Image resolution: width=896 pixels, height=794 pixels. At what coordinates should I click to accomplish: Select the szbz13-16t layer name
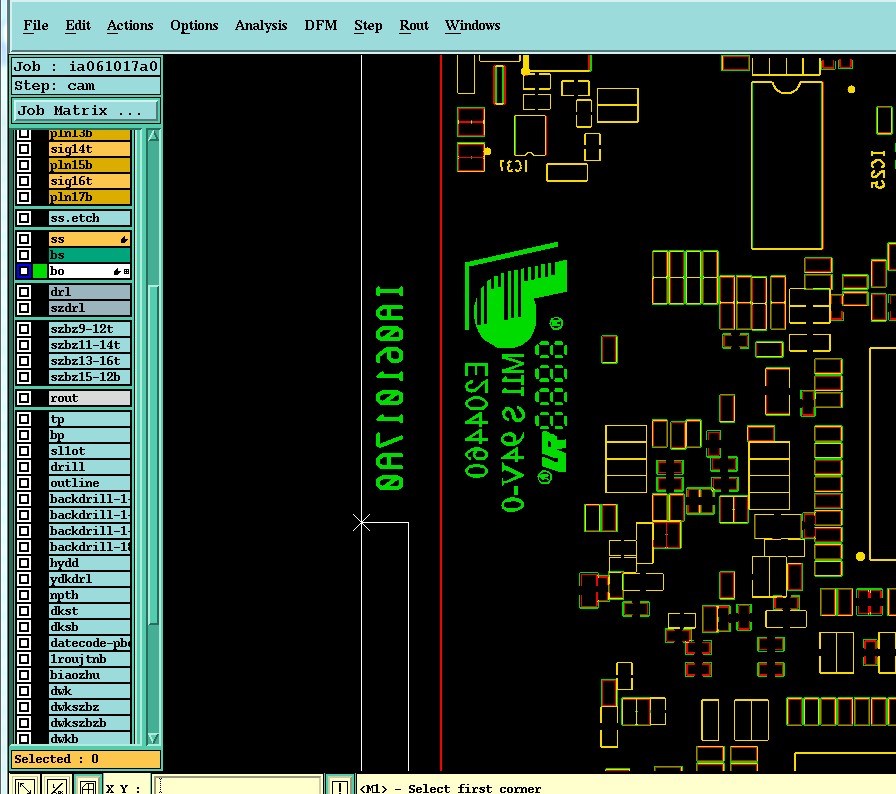pyautogui.click(x=90, y=361)
